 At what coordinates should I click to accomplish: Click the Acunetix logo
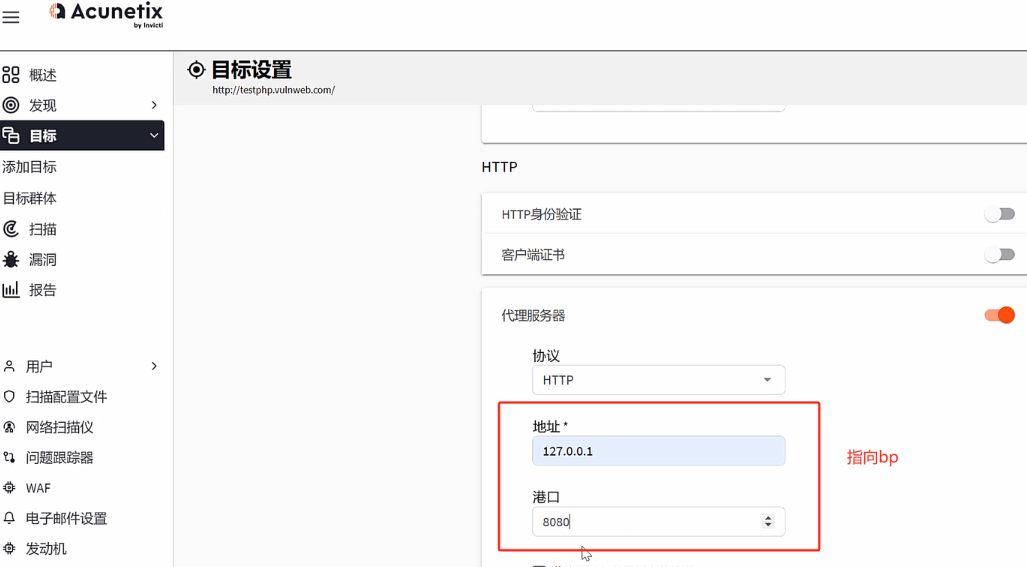[x=107, y=14]
